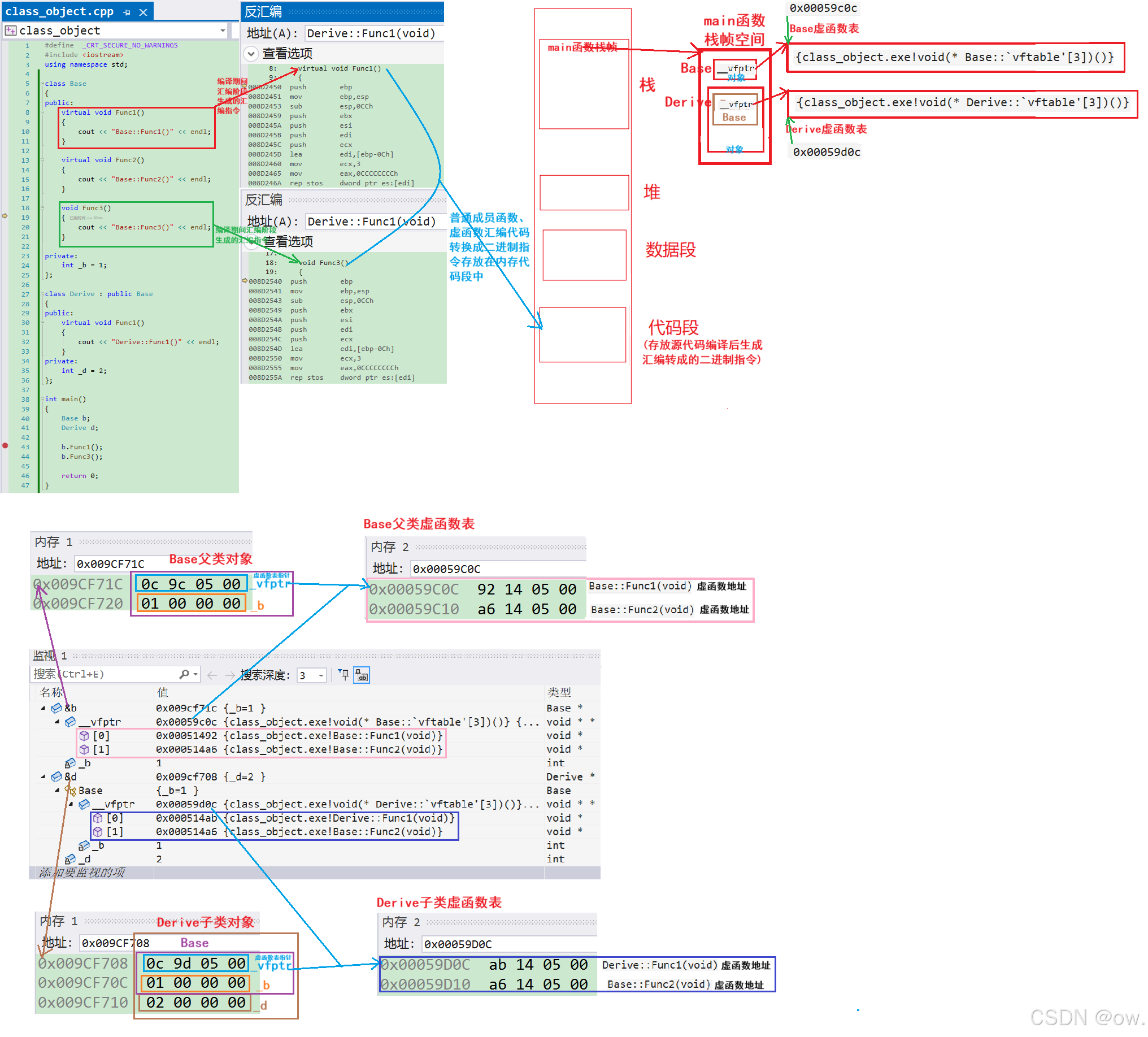
Task: Click the red breakpoint dot at line 43
Action: click(x=5, y=446)
